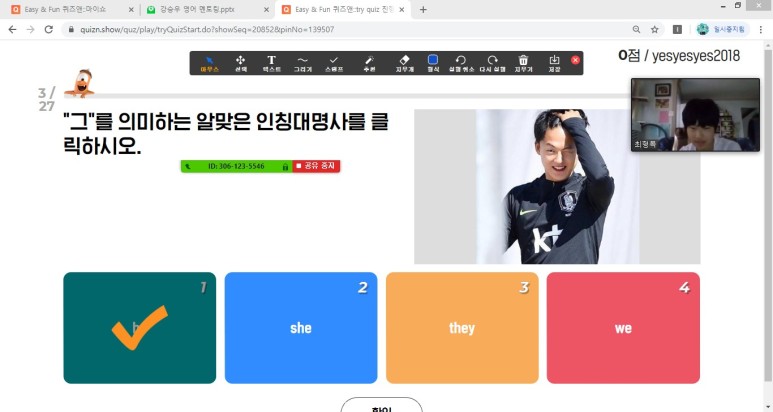Pick the Eraser annotation tool
The image size is (773, 412).
[404, 64]
